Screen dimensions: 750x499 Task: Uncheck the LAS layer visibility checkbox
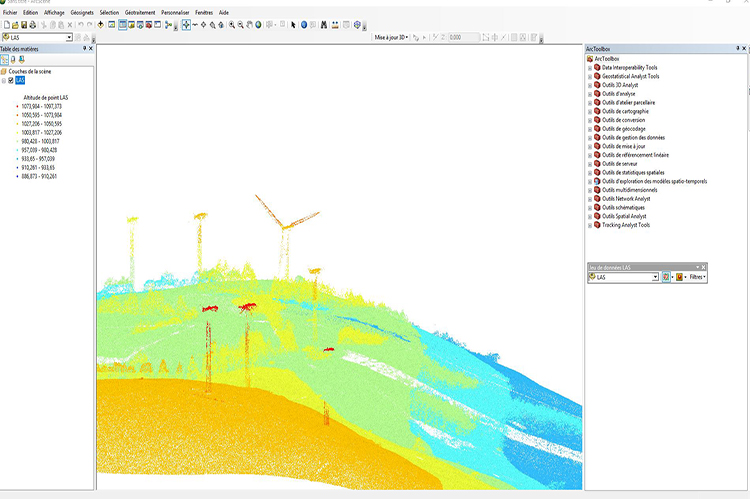(11, 81)
